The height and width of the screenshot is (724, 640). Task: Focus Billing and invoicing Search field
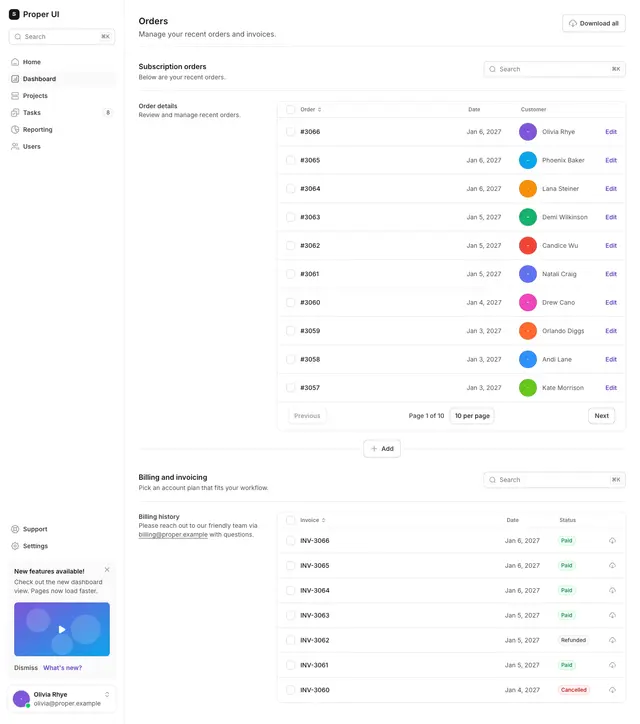[555, 480]
